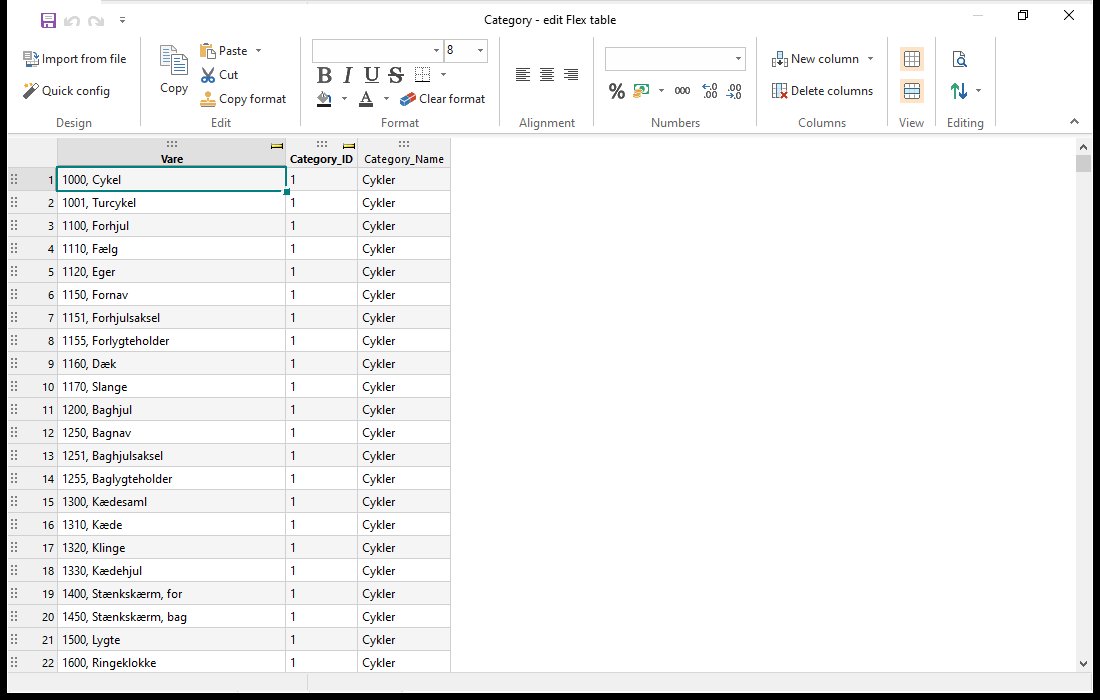Expand the font color dropdown arrow

pos(387,99)
